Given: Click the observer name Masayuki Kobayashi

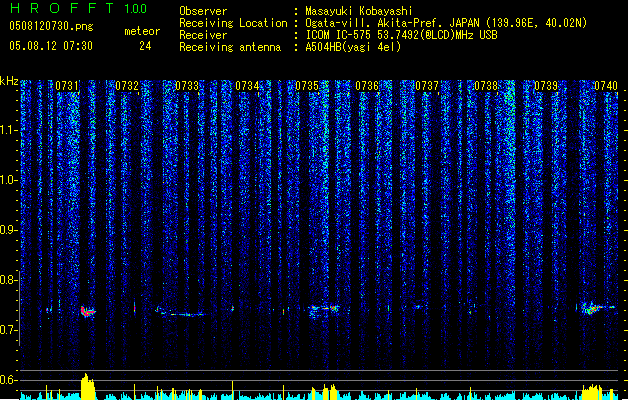Looking at the screenshot, I should pos(359,11).
